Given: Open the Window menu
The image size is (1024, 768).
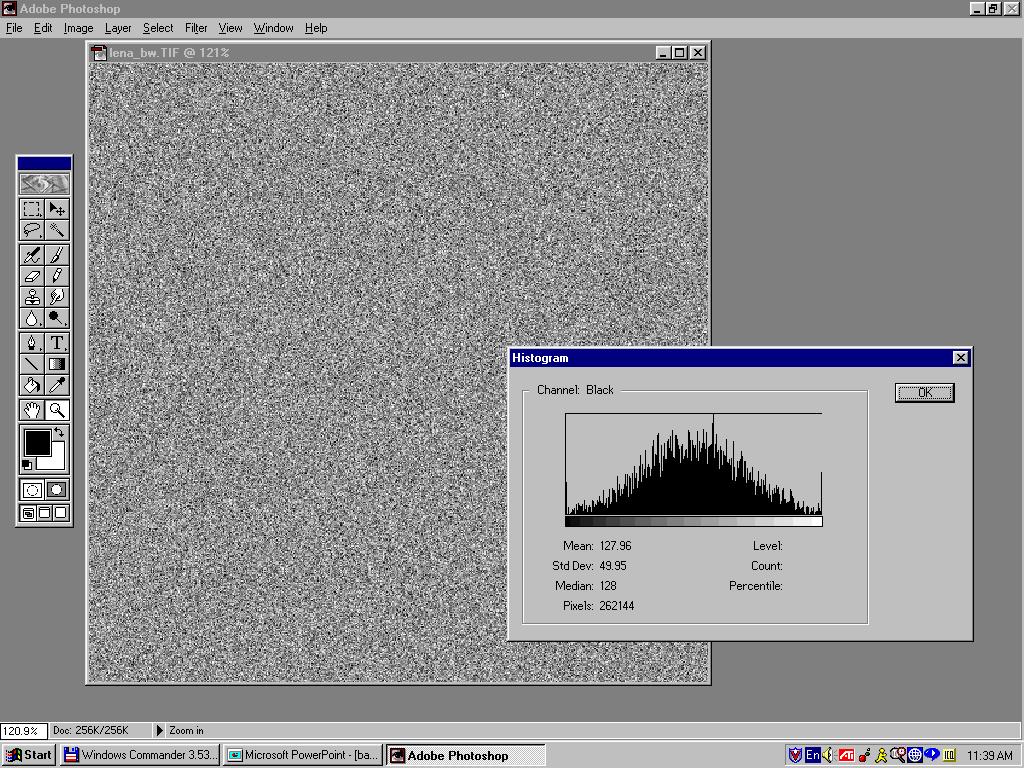Looking at the screenshot, I should click(x=274, y=28).
